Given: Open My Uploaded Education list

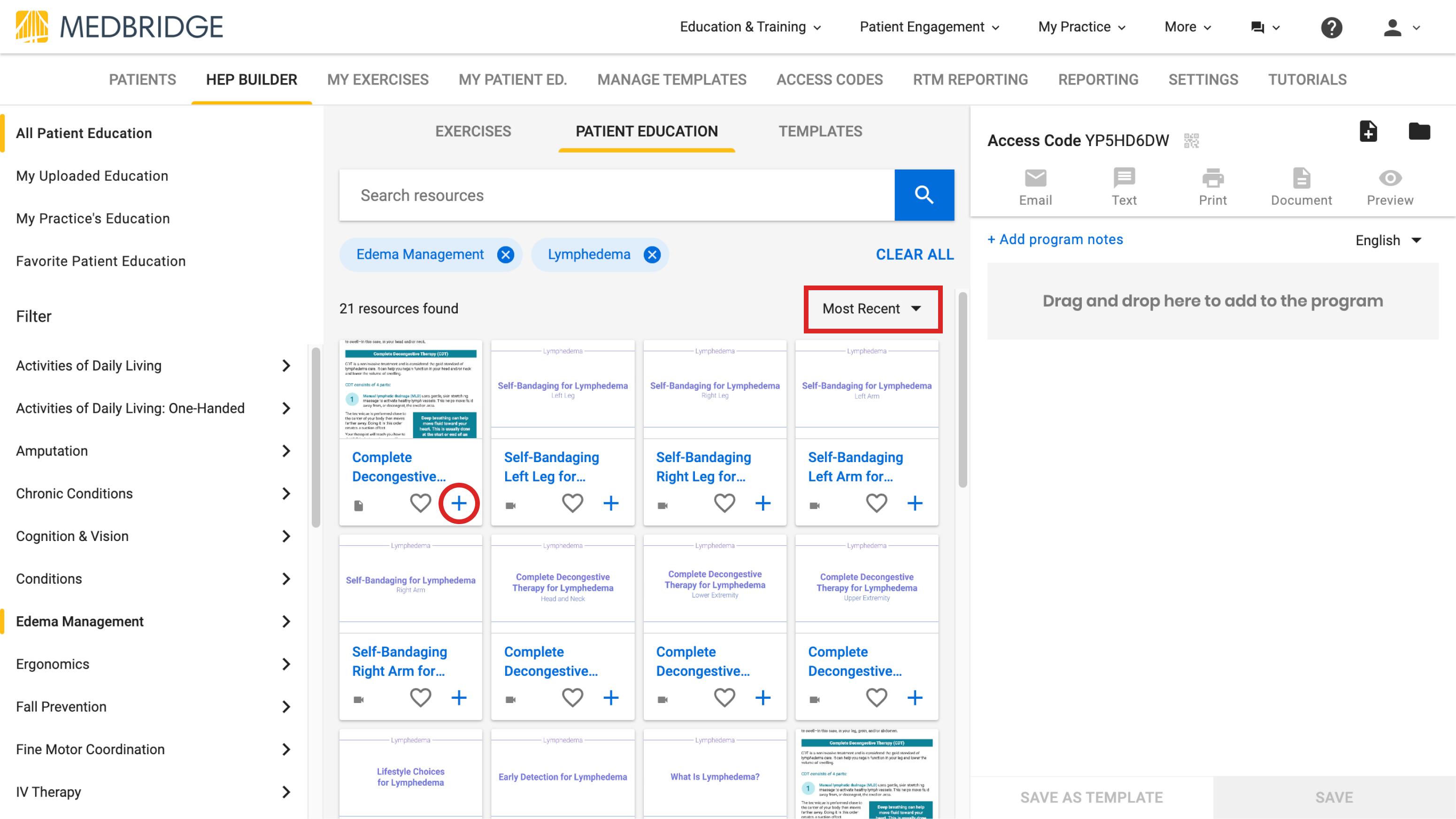Looking at the screenshot, I should click(x=92, y=176).
